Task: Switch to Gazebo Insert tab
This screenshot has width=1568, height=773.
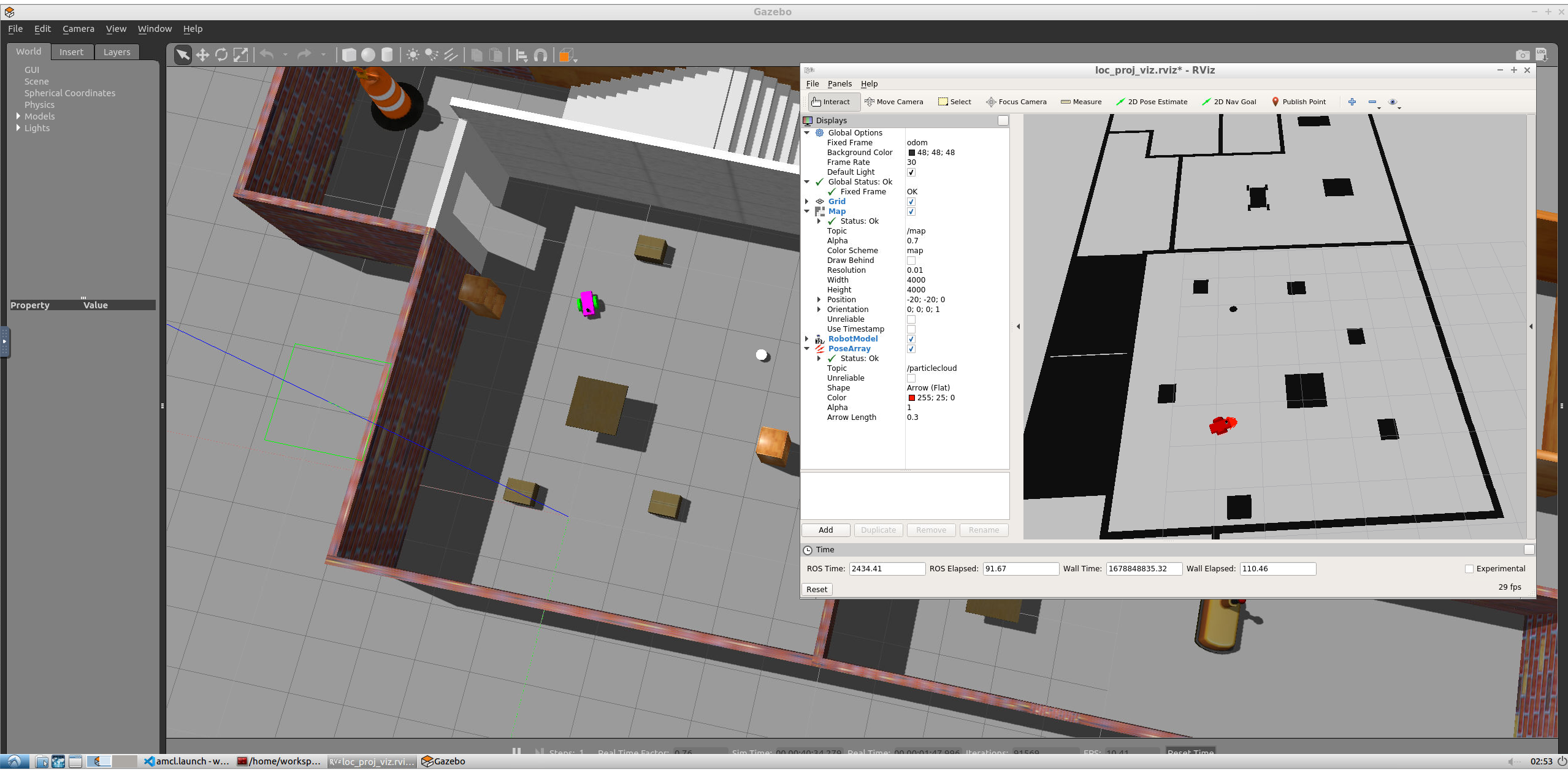Action: tap(71, 52)
